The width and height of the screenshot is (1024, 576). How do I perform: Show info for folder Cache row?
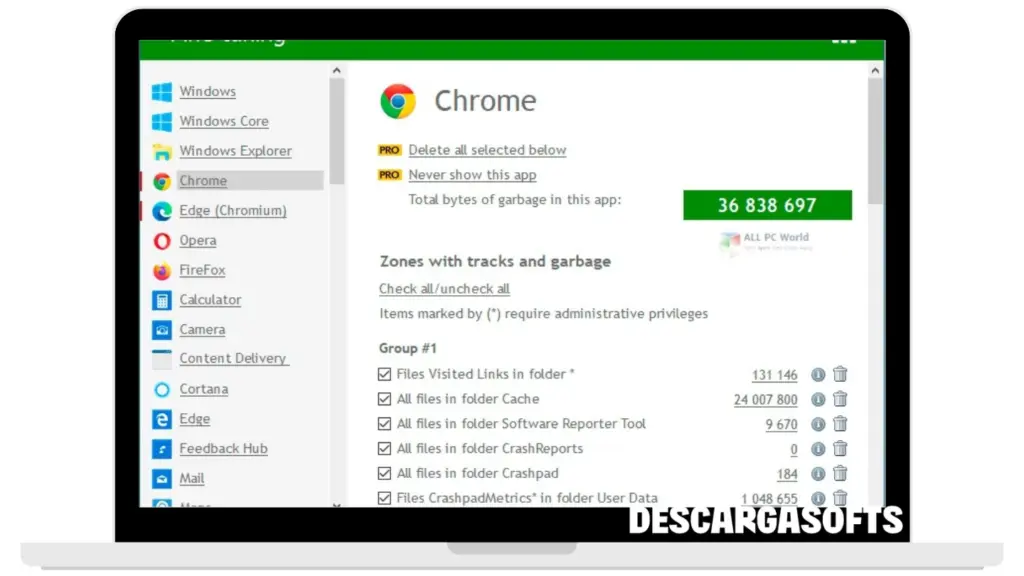pyautogui.click(x=818, y=400)
